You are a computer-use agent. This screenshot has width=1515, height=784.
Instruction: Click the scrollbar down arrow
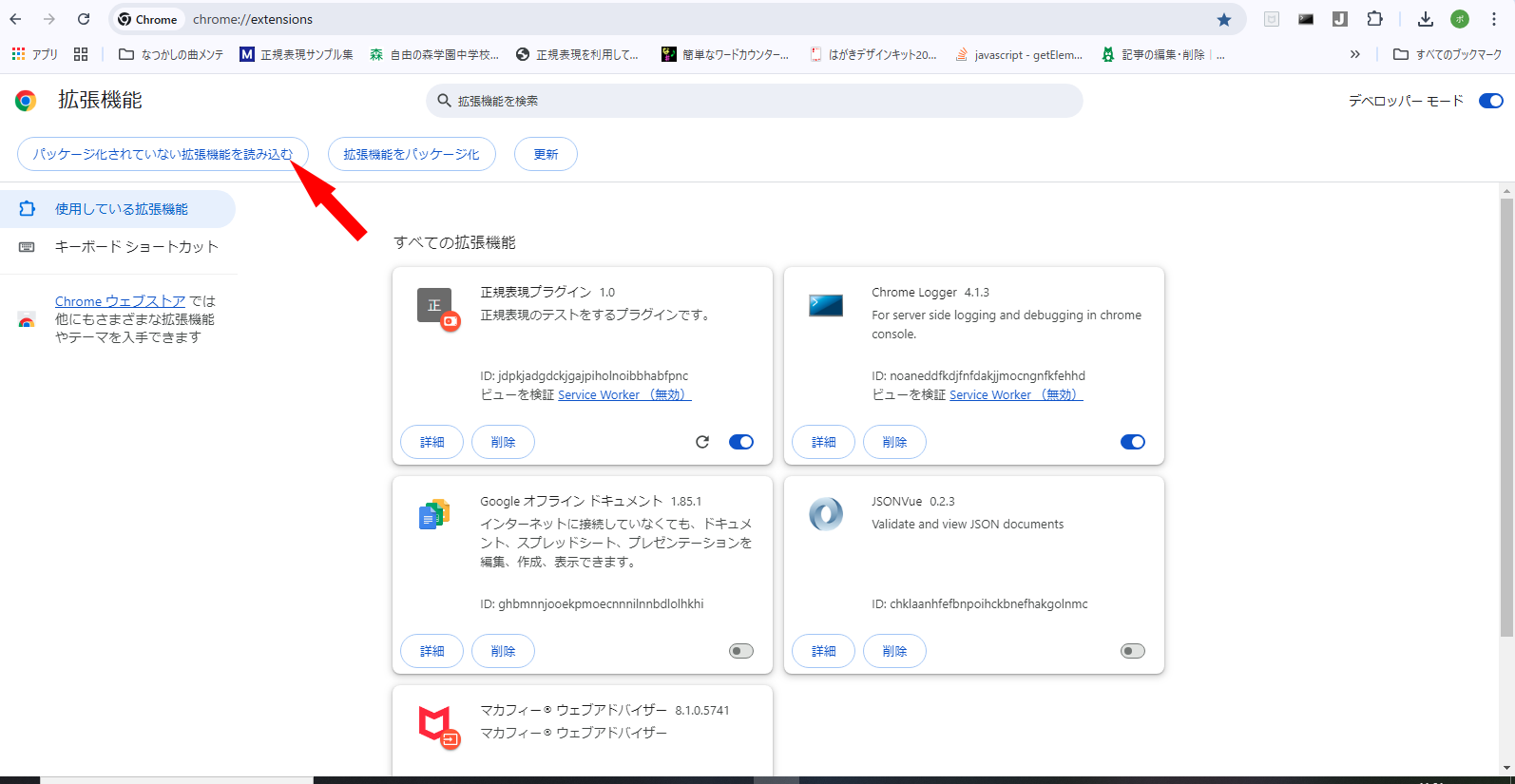pyautogui.click(x=1506, y=768)
